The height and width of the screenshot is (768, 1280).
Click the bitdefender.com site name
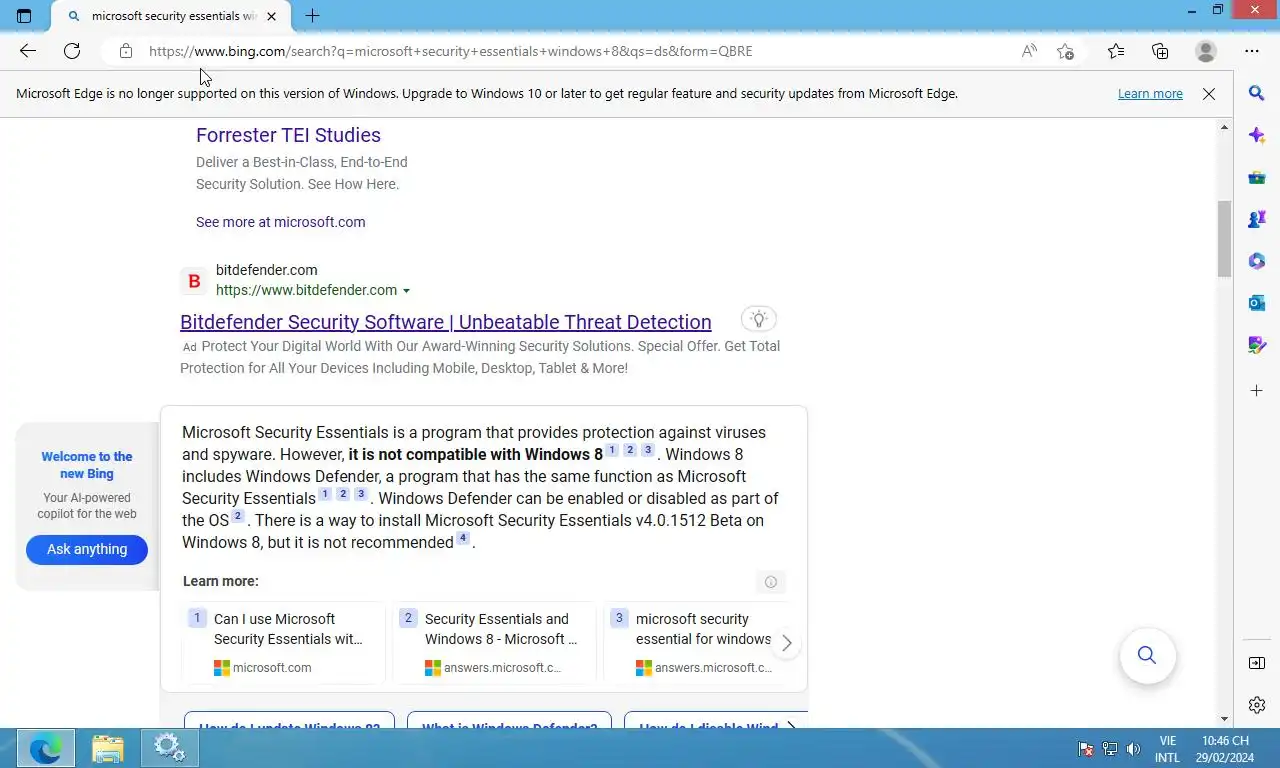267,270
